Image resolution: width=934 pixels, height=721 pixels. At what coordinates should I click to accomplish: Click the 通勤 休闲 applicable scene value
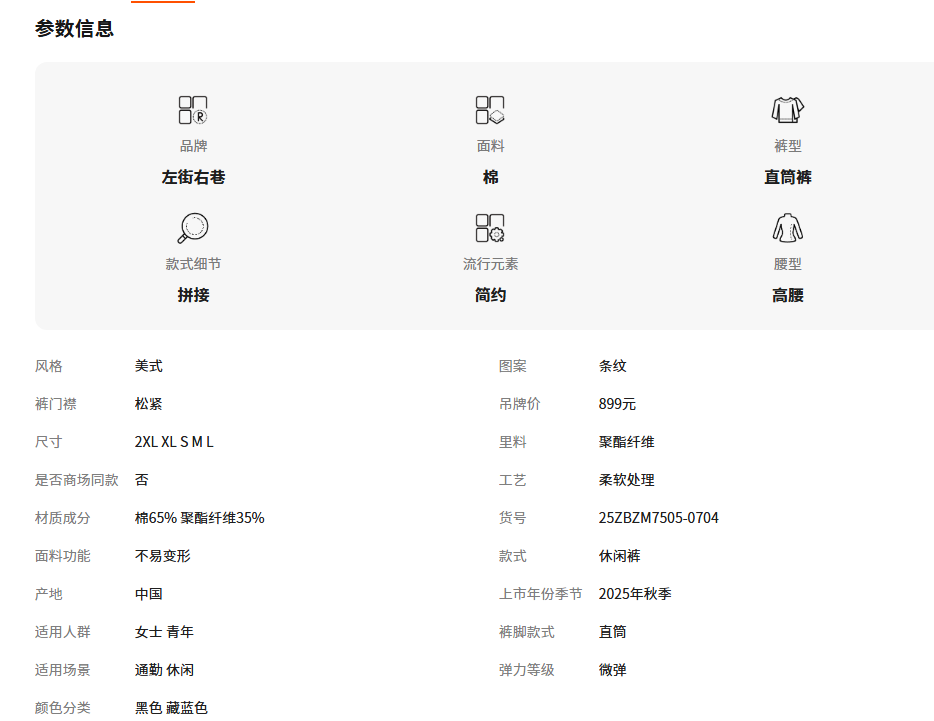(164, 670)
